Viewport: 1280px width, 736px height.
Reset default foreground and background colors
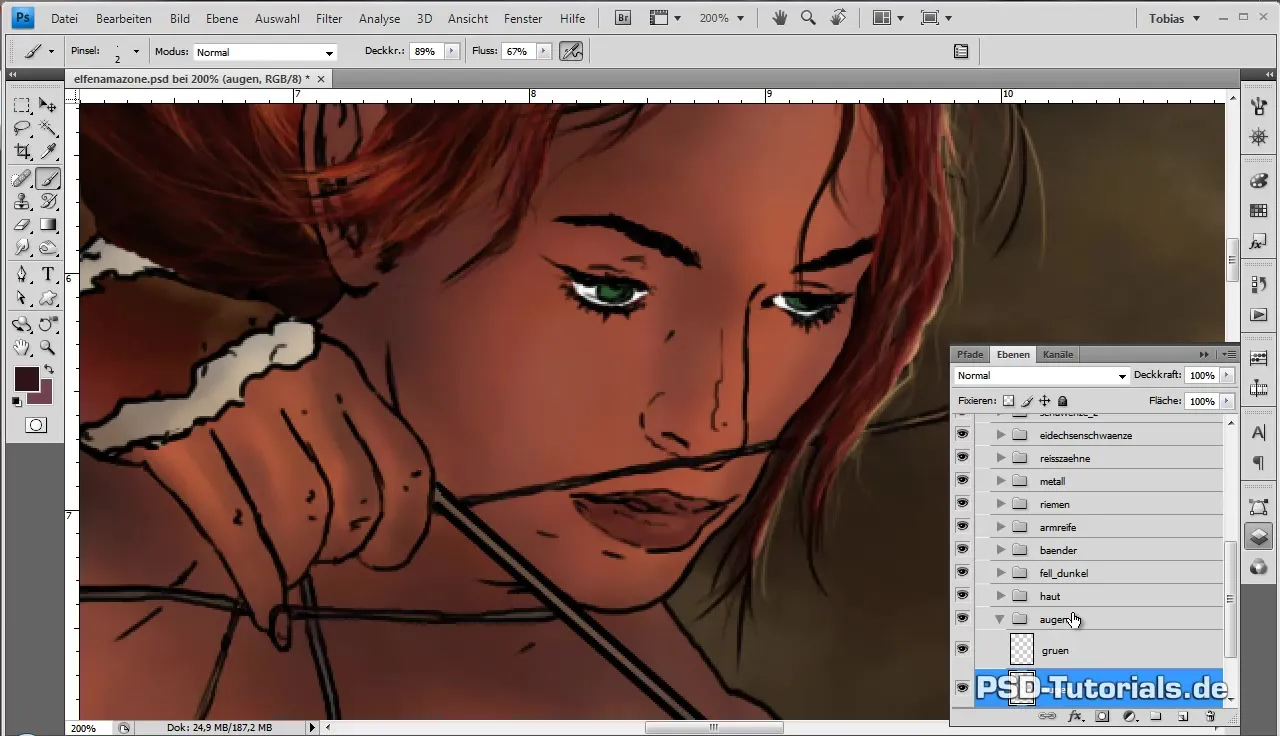pos(17,402)
